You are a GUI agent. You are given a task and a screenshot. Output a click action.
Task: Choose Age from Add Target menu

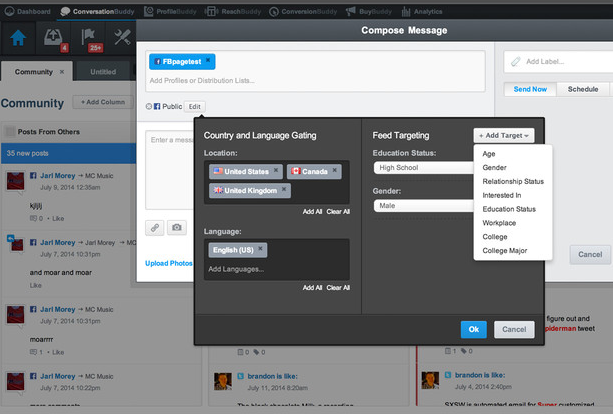point(489,154)
